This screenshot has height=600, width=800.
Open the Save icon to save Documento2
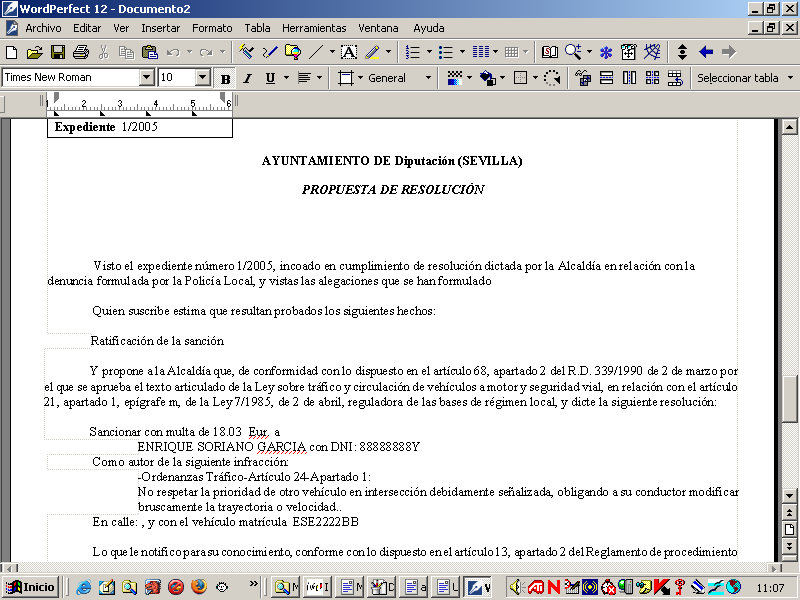(x=58, y=50)
